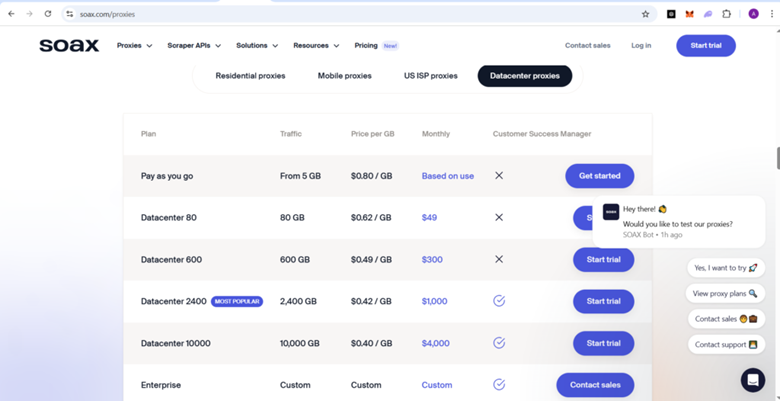Screen dimensions: 780x401
Task: Bookmark this page with the star icon
Action: pos(645,14)
